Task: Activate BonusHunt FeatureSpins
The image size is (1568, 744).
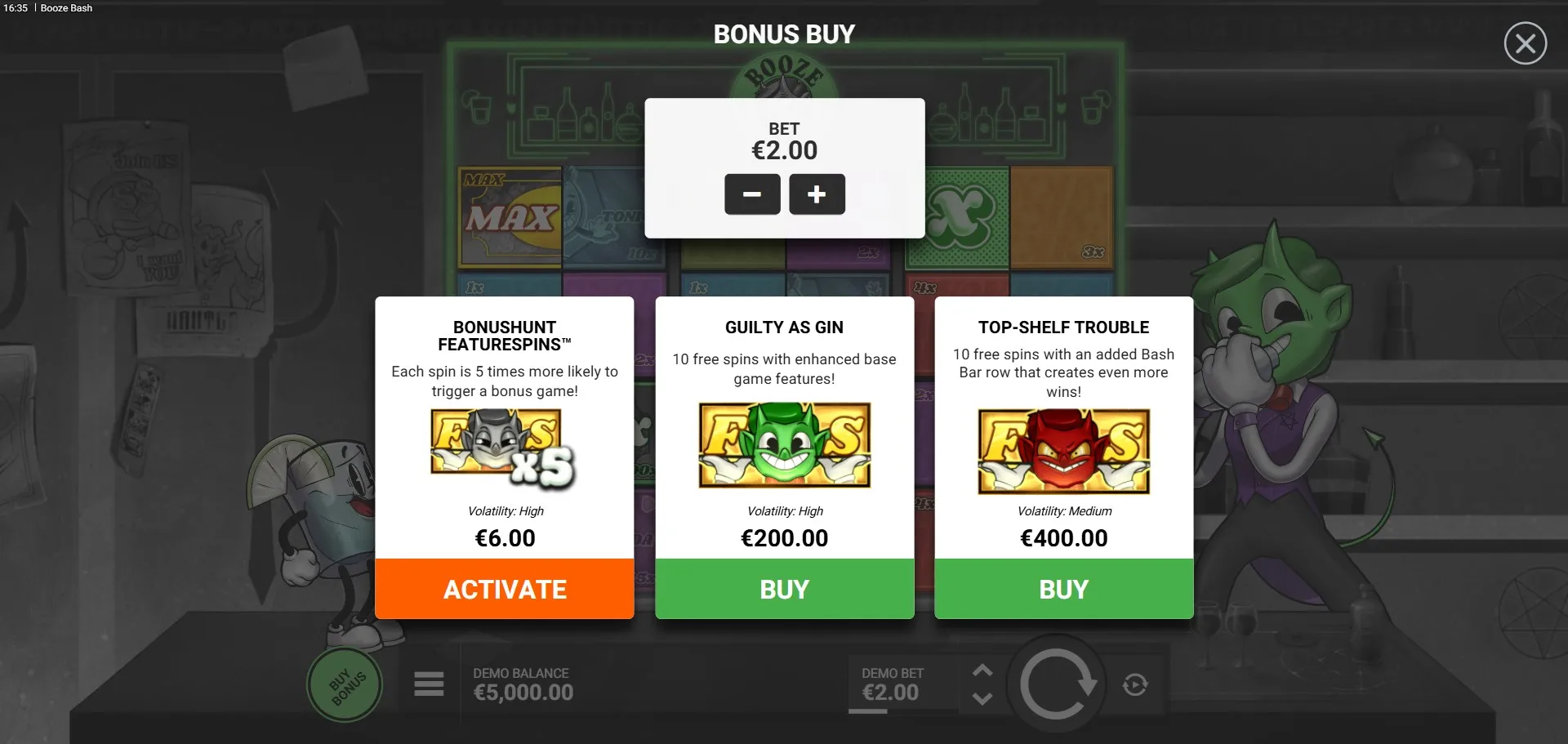Action: coord(505,589)
